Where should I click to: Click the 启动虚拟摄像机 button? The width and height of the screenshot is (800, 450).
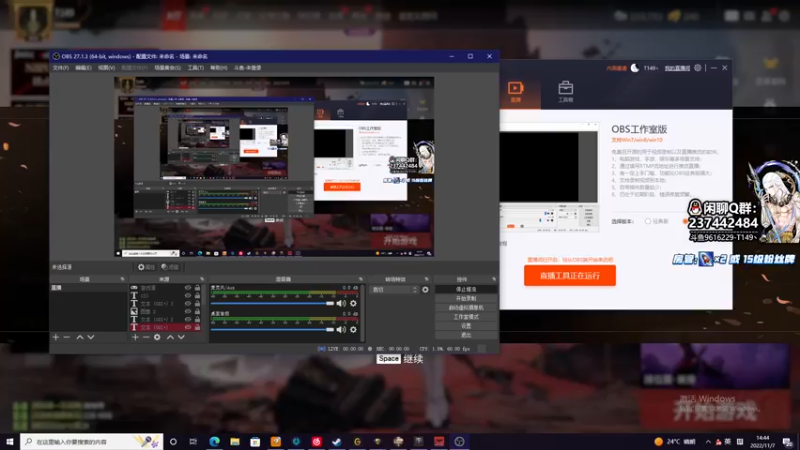[x=466, y=308]
